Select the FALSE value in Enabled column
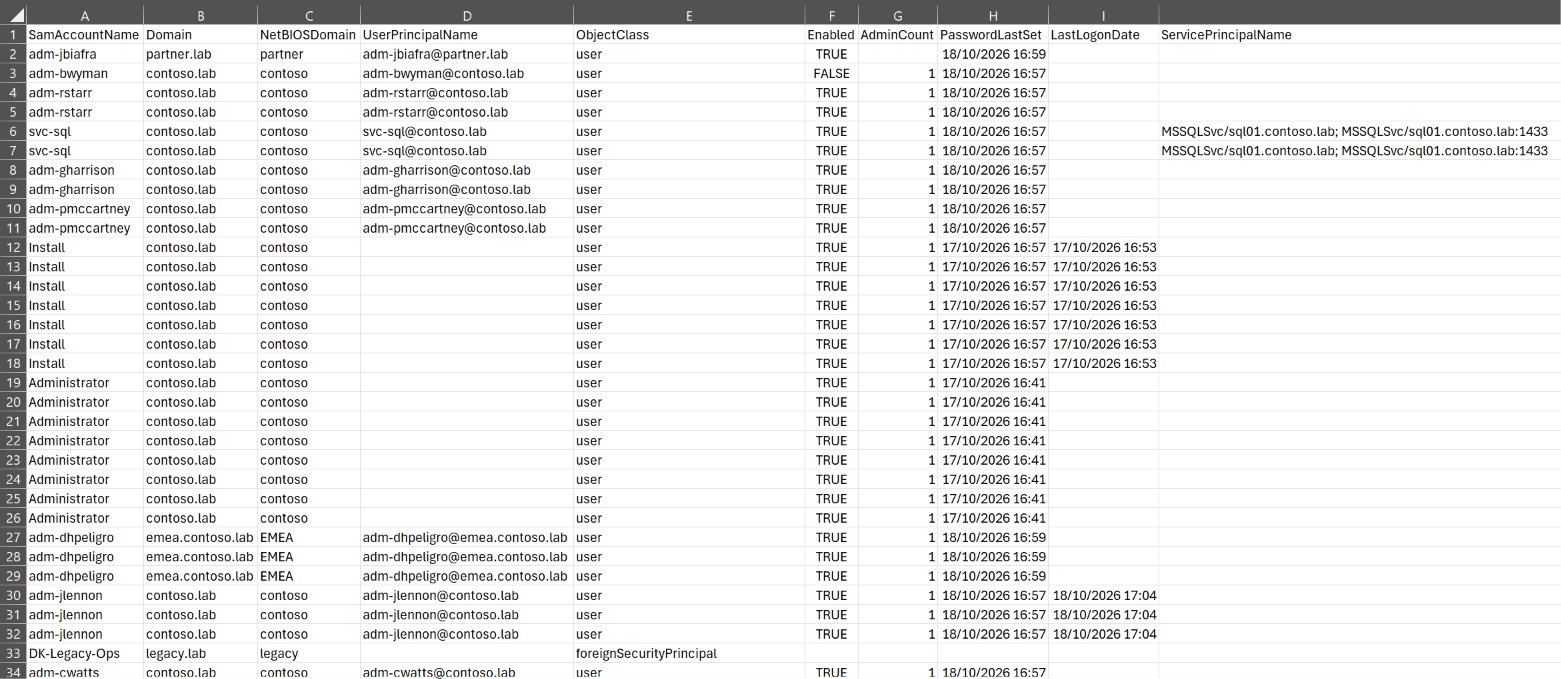The height and width of the screenshot is (679, 1561). point(831,73)
